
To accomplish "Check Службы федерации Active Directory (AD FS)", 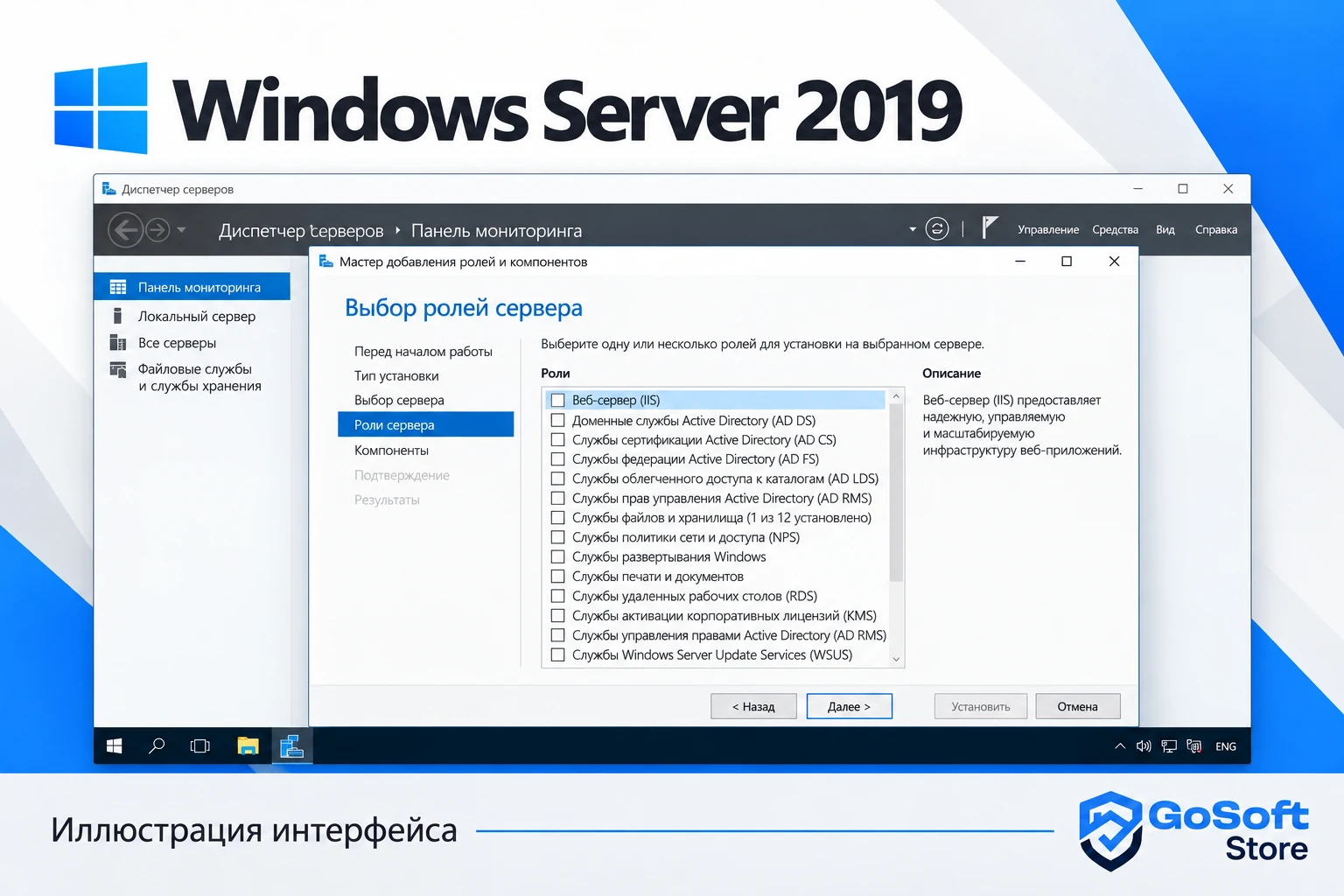I will (557, 458).
